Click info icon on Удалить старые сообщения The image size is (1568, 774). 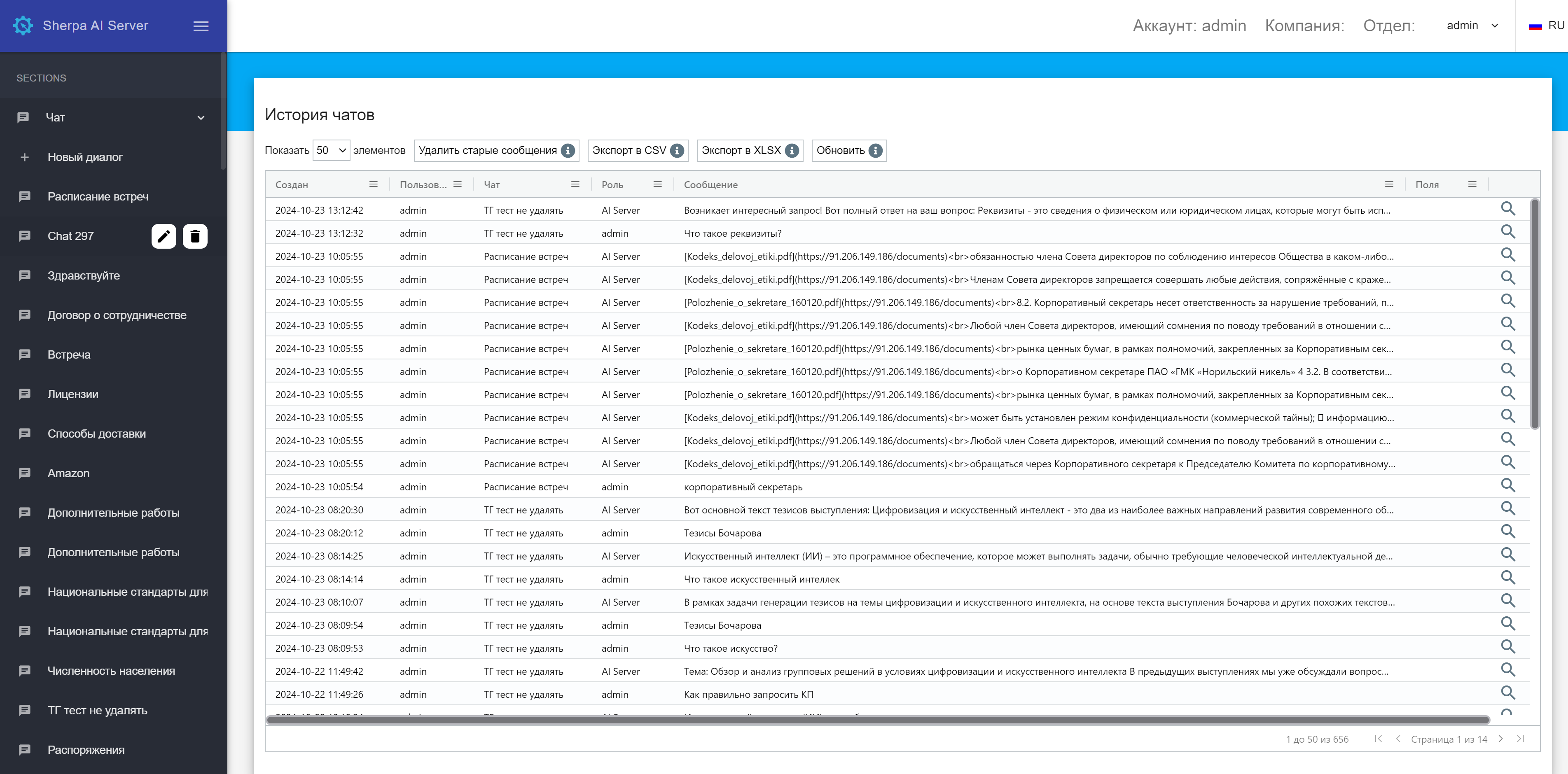567,150
